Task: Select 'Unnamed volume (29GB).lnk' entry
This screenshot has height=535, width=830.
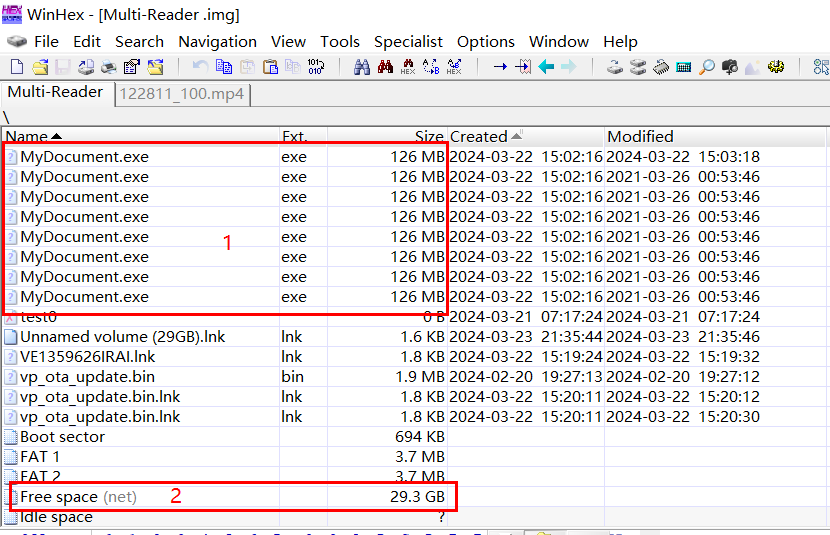Action: click(123, 337)
